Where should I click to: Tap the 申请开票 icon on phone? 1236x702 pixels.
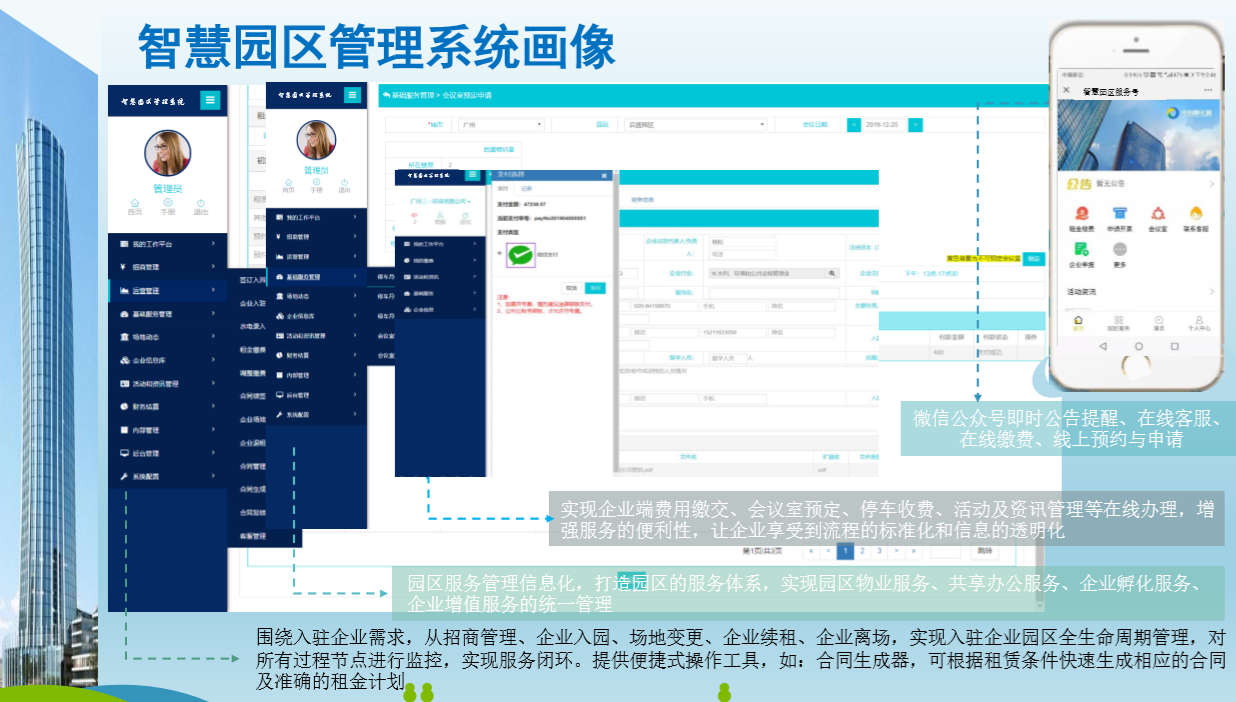[1119, 214]
